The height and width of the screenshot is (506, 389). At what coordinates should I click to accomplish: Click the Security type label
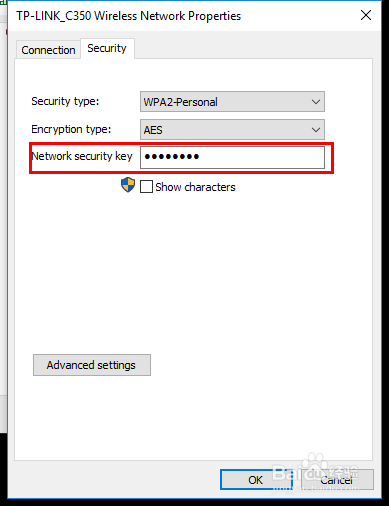point(65,101)
